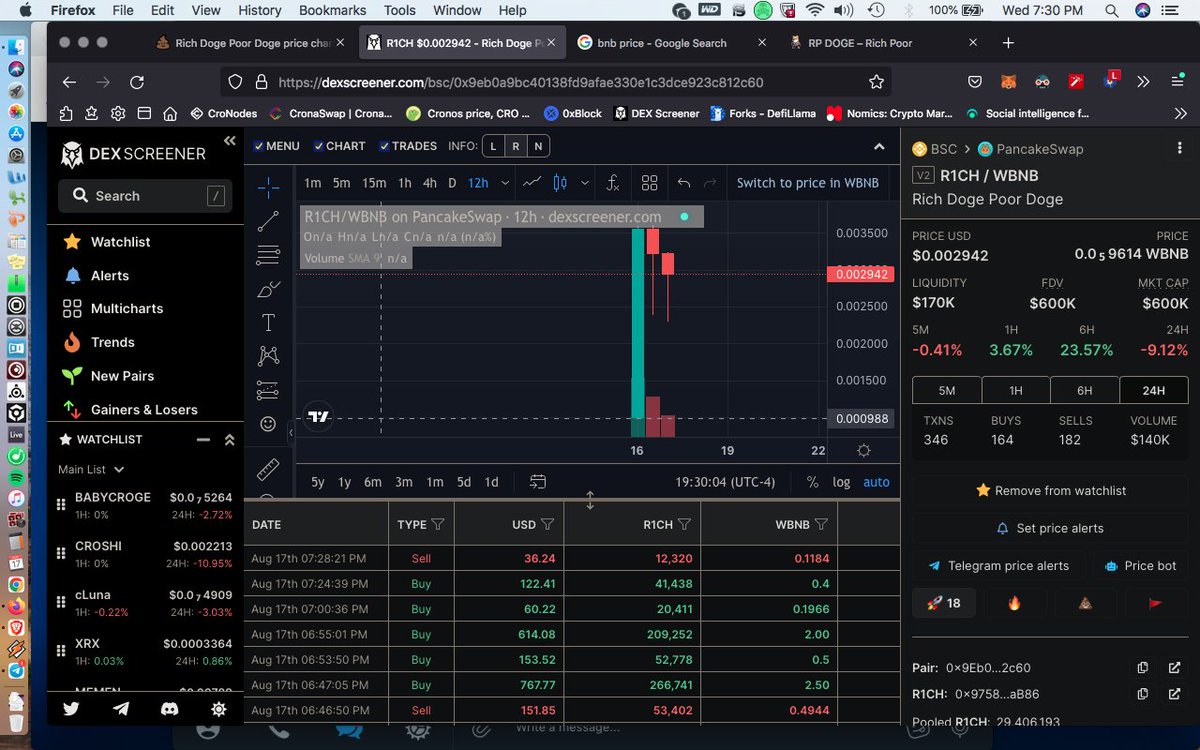Viewport: 1200px width, 750px height.
Task: Open the line compare chart icon
Action: tap(532, 183)
